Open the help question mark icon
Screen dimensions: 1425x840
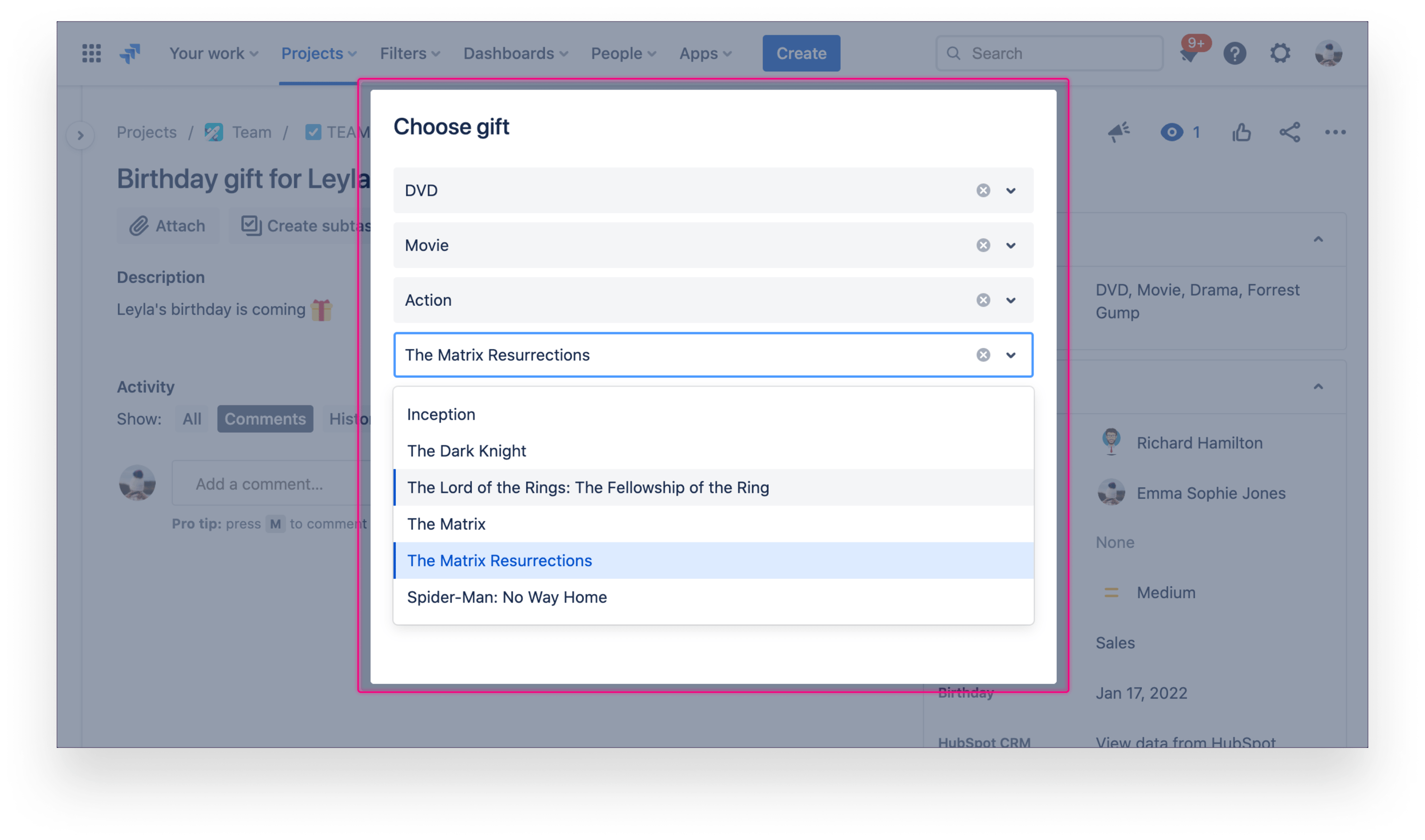1234,53
